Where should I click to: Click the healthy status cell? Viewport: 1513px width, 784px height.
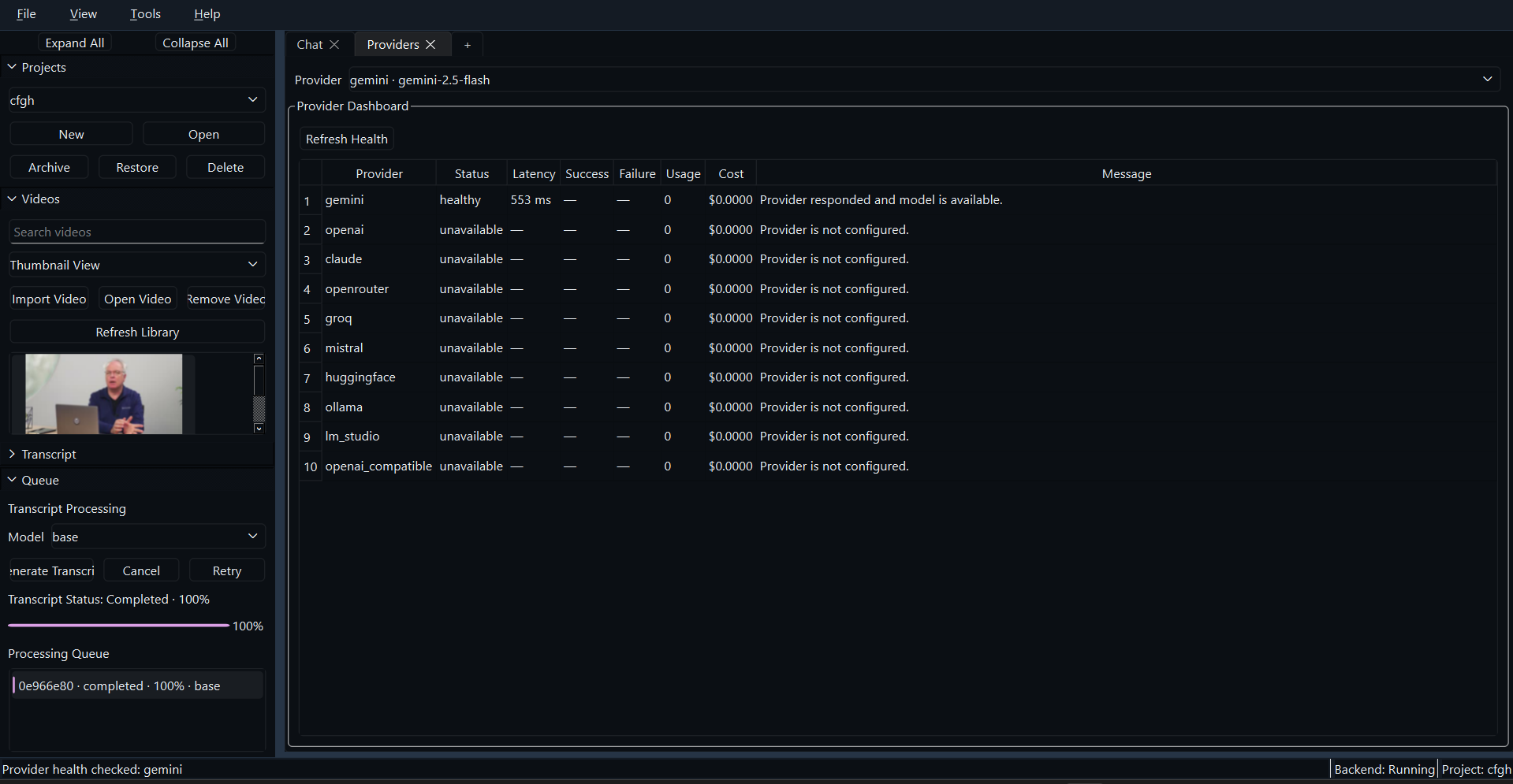click(471, 200)
